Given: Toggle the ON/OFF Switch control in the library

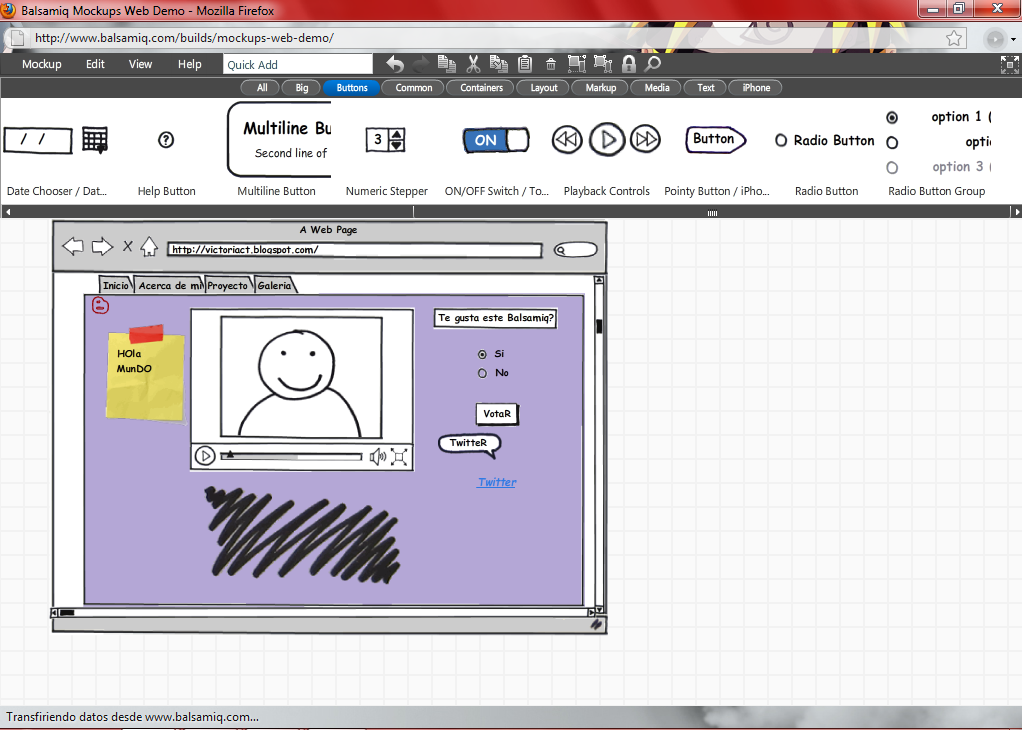Looking at the screenshot, I should (495, 140).
